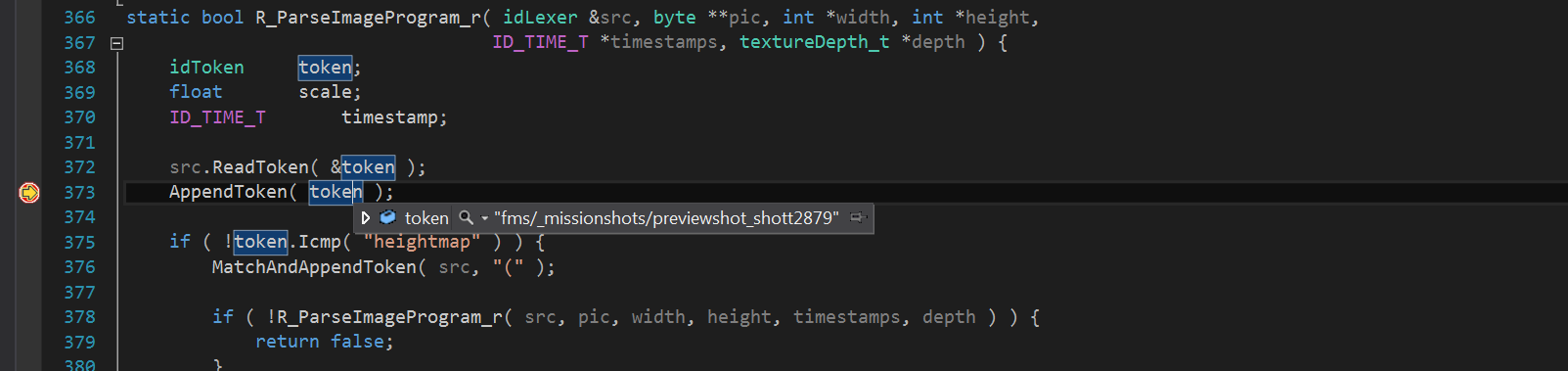
Task: Click highlighted 'token' declaration on line 368
Action: click(x=325, y=68)
